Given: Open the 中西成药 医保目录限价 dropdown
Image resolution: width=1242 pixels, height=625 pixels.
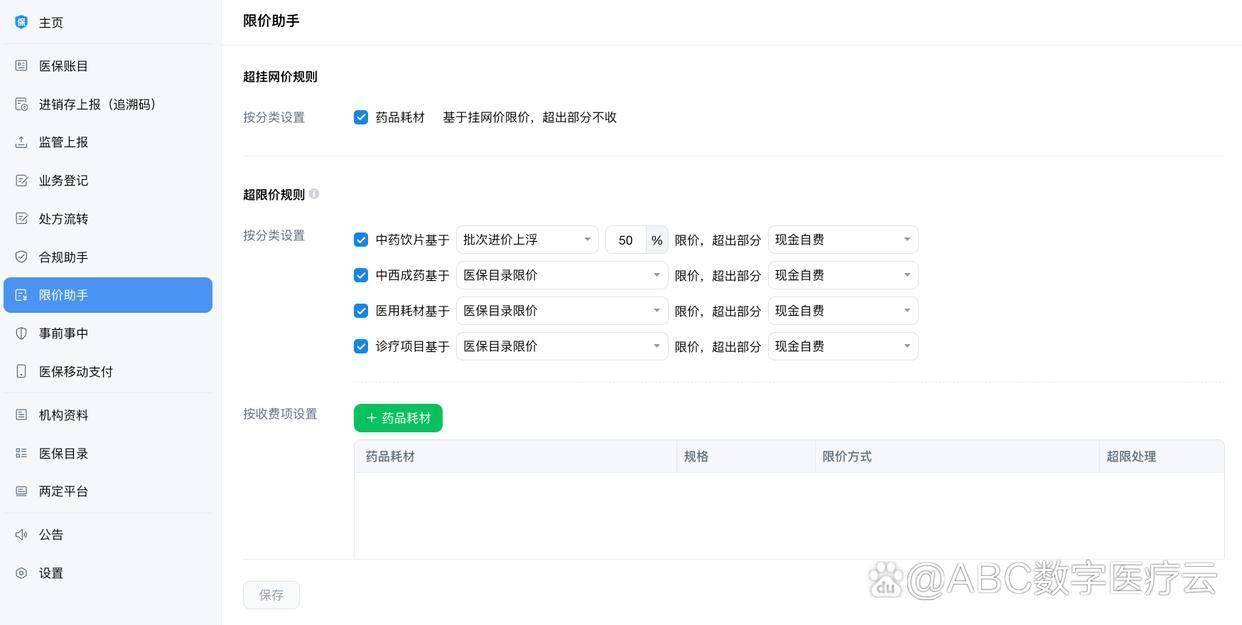Looking at the screenshot, I should click(x=562, y=275).
